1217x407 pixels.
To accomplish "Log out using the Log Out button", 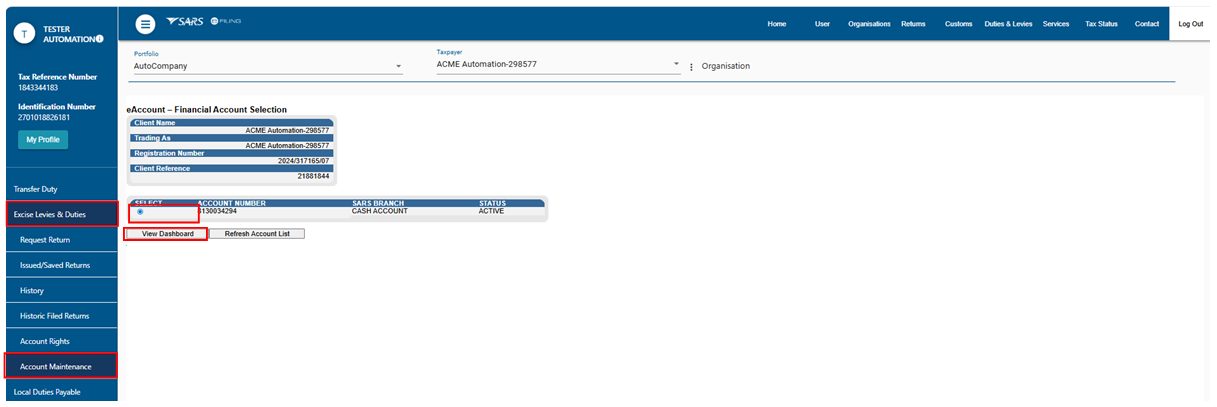I will (x=1191, y=24).
